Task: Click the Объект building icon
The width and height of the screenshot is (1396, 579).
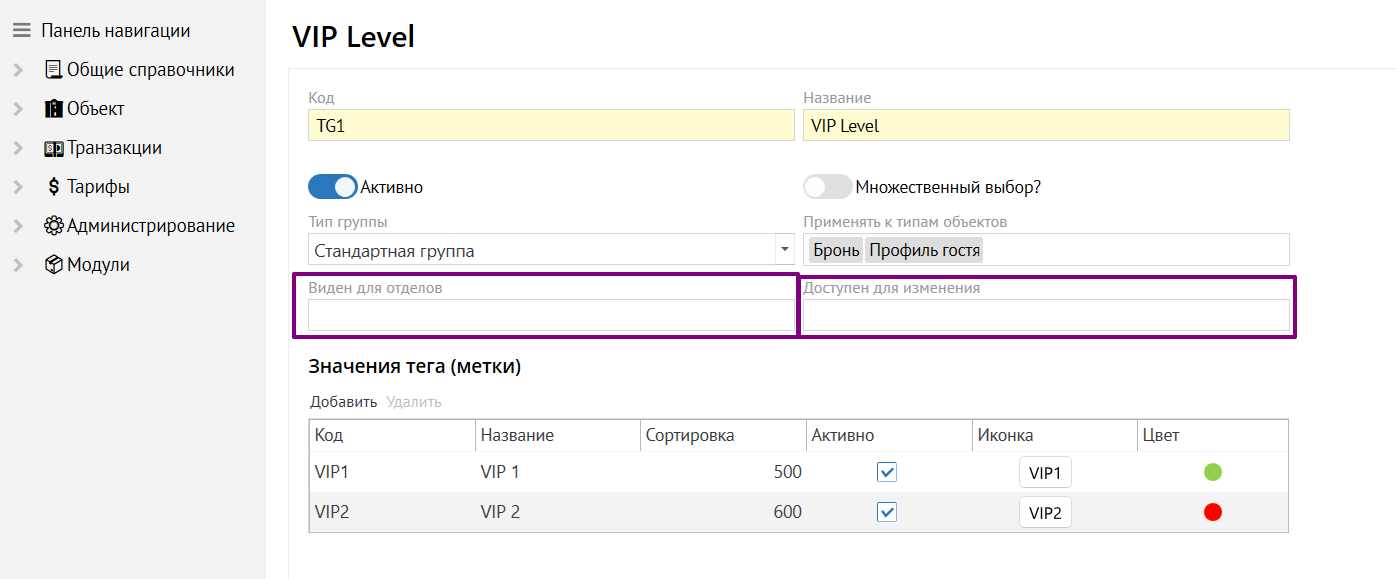Action: (x=54, y=109)
